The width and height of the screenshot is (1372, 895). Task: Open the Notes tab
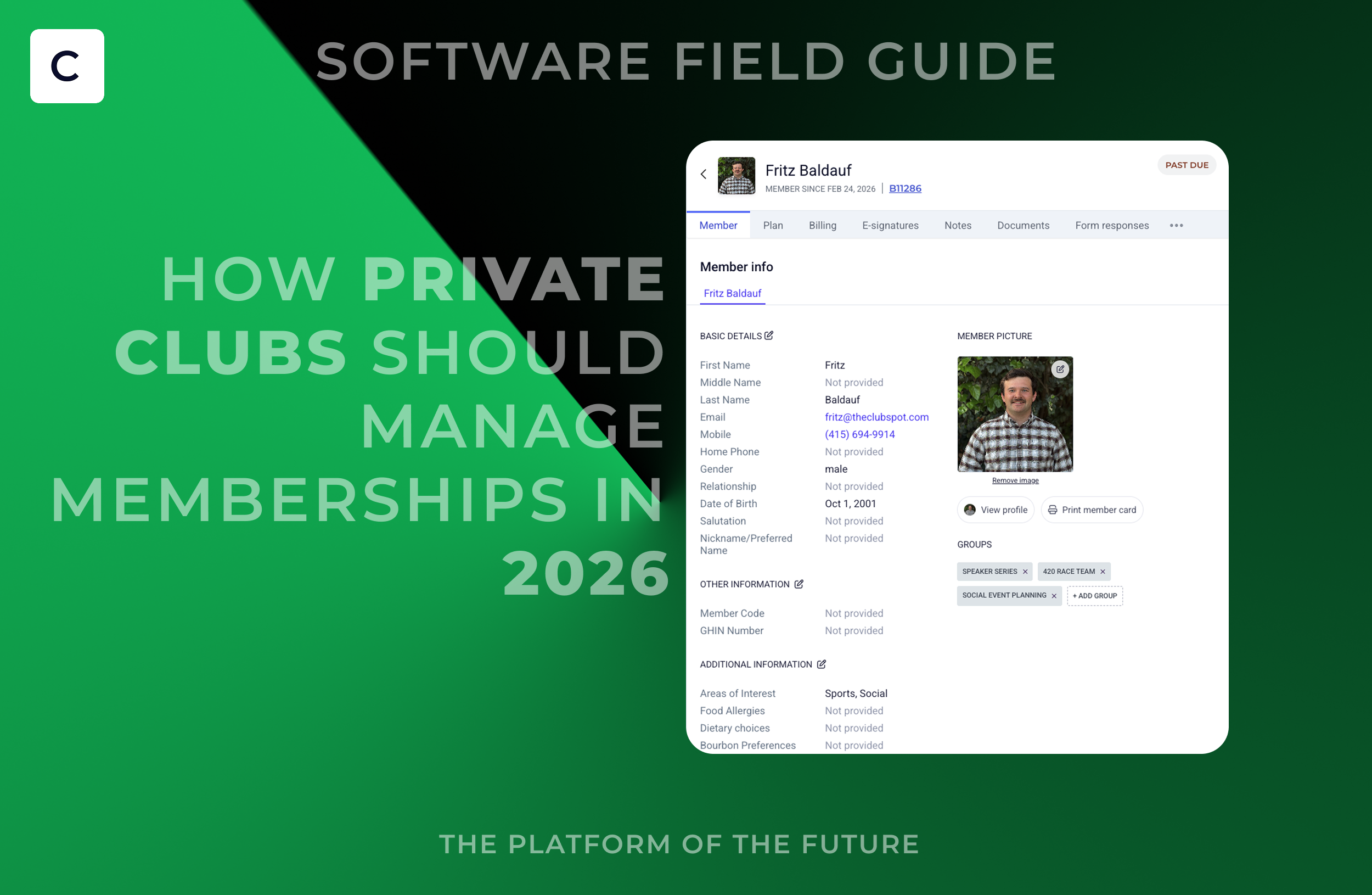957,226
